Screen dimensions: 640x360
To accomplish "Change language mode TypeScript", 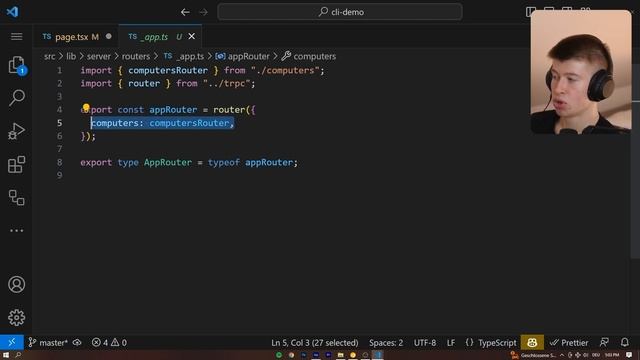I will click(497, 342).
